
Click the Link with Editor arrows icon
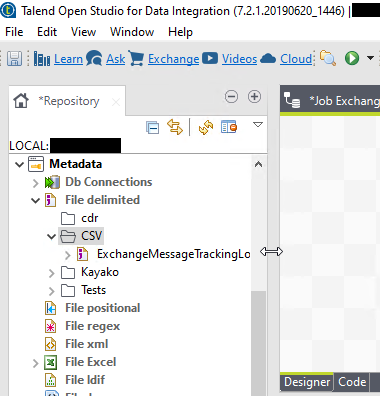pos(175,127)
